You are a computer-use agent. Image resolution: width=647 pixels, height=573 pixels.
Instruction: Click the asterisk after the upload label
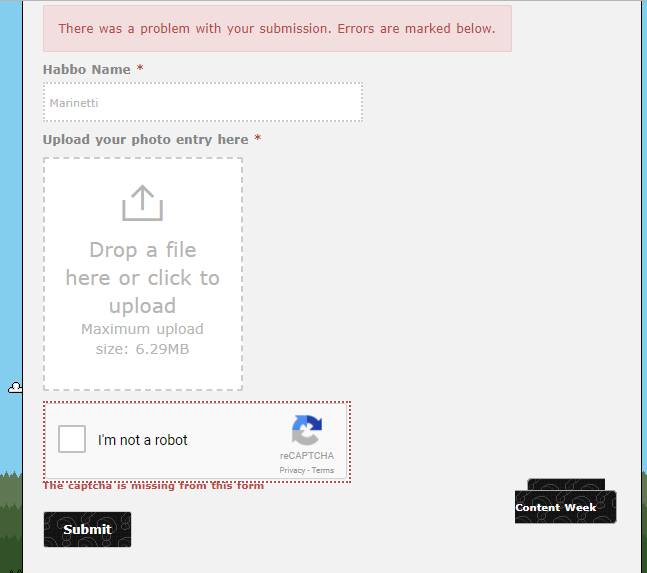click(258, 139)
